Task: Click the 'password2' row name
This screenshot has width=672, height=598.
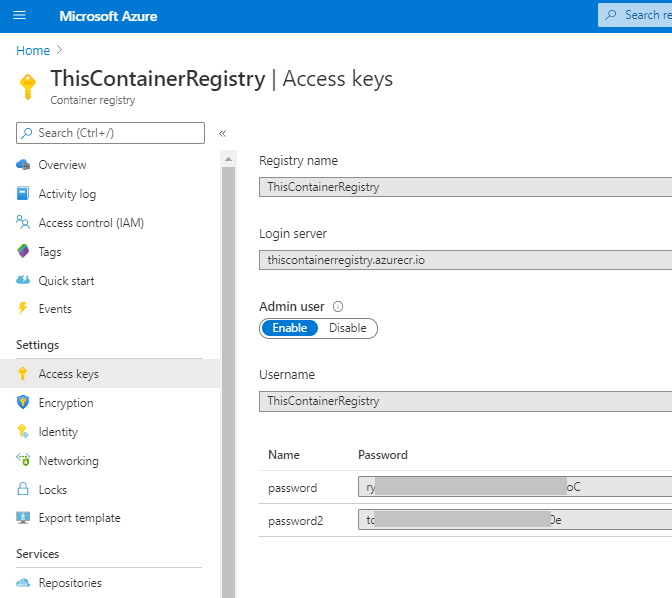Action: coord(295,521)
